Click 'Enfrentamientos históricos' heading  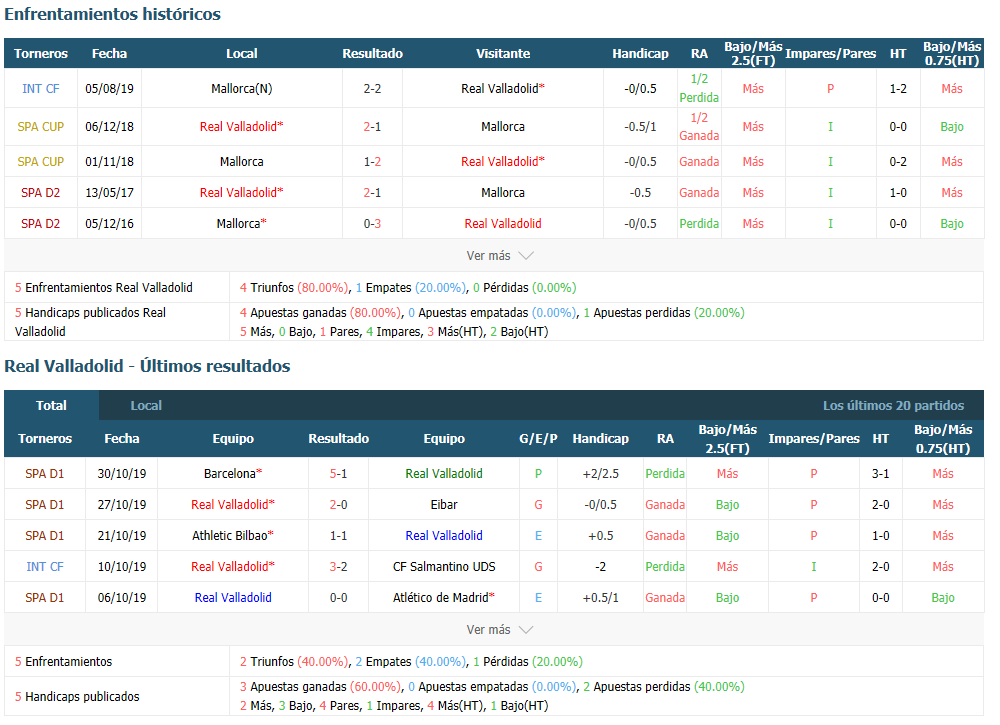point(112,14)
